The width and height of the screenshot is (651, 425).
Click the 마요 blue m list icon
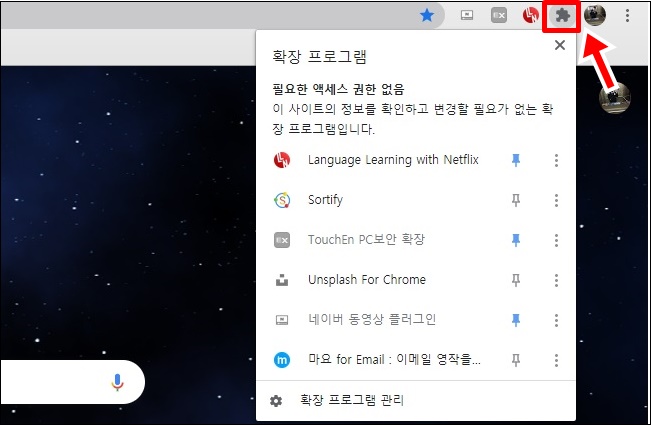coord(282,360)
